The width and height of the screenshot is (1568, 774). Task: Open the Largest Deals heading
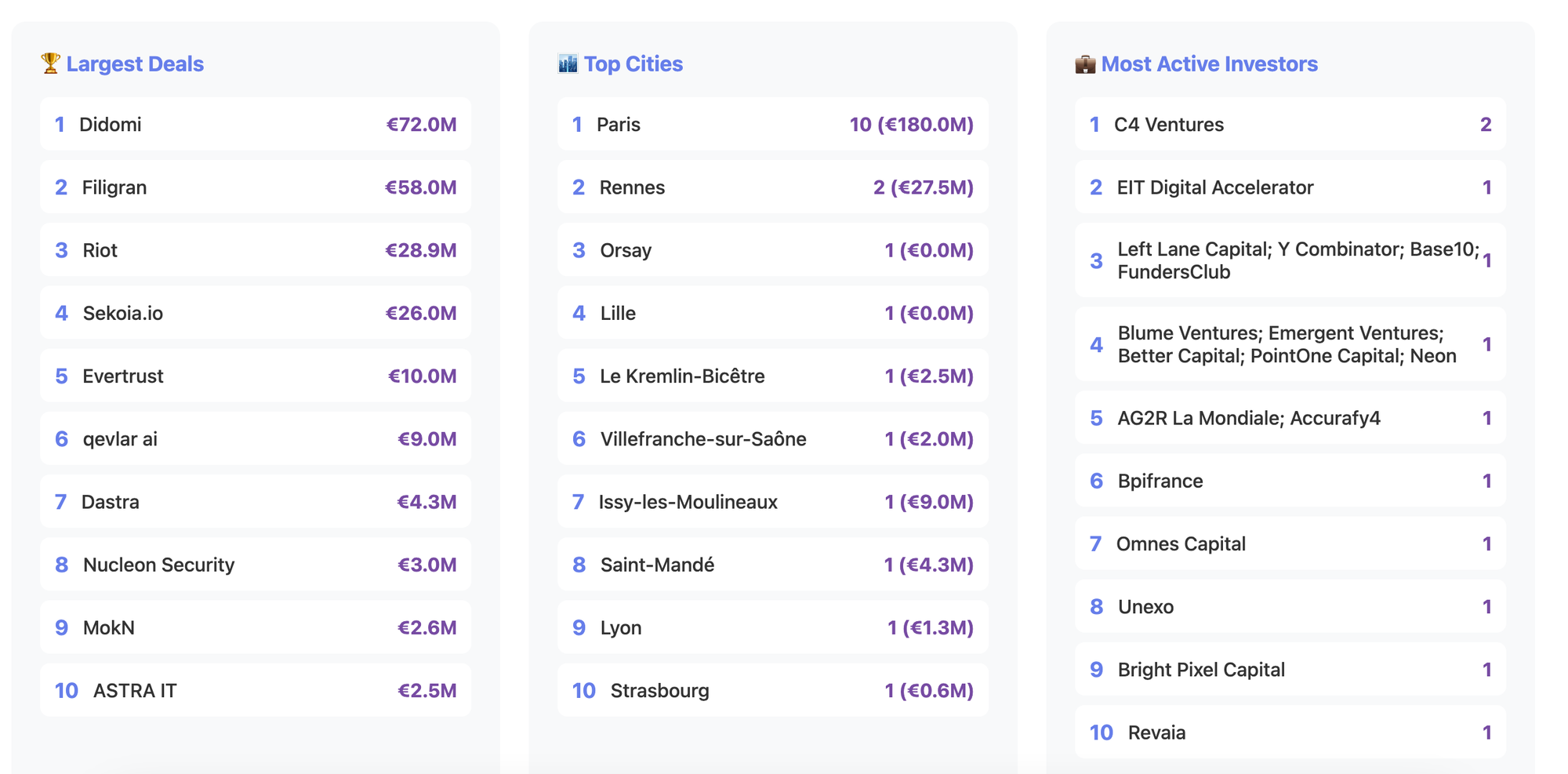tap(135, 64)
